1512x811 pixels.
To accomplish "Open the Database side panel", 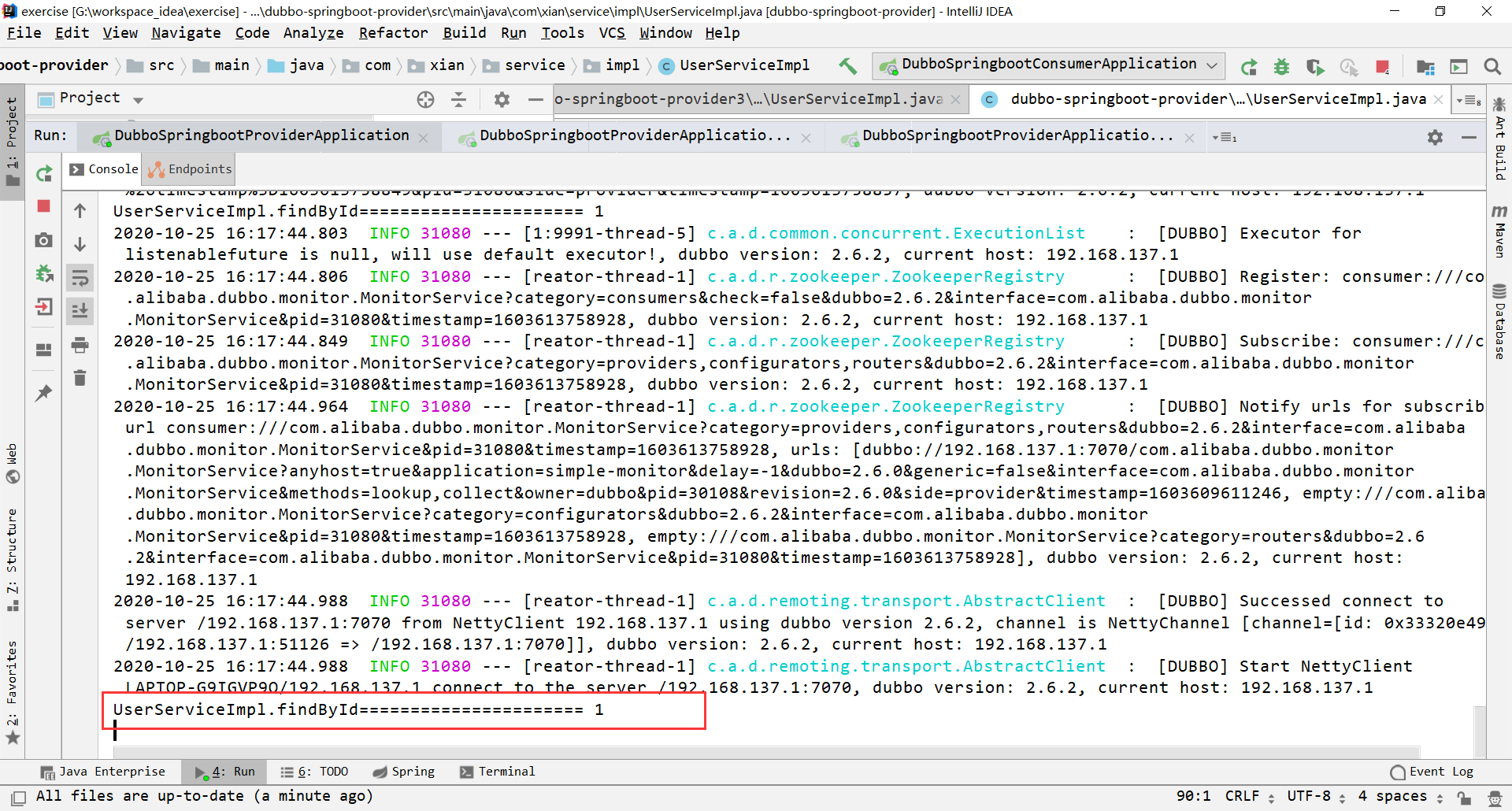I will [1499, 320].
